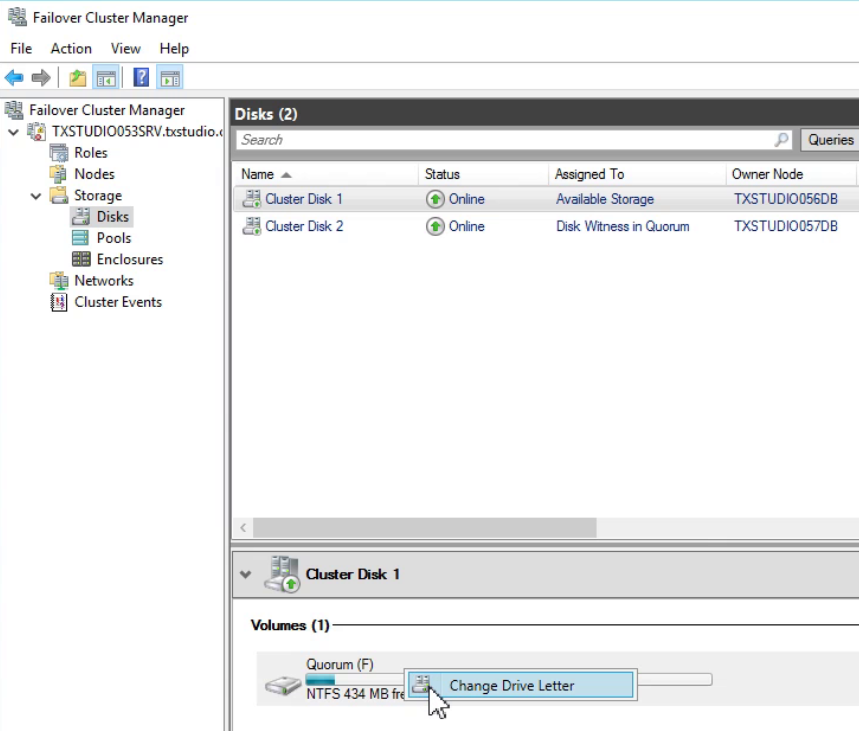Image resolution: width=859 pixels, height=731 pixels.
Task: Sort by the Assigned To column header
Action: 637,174
